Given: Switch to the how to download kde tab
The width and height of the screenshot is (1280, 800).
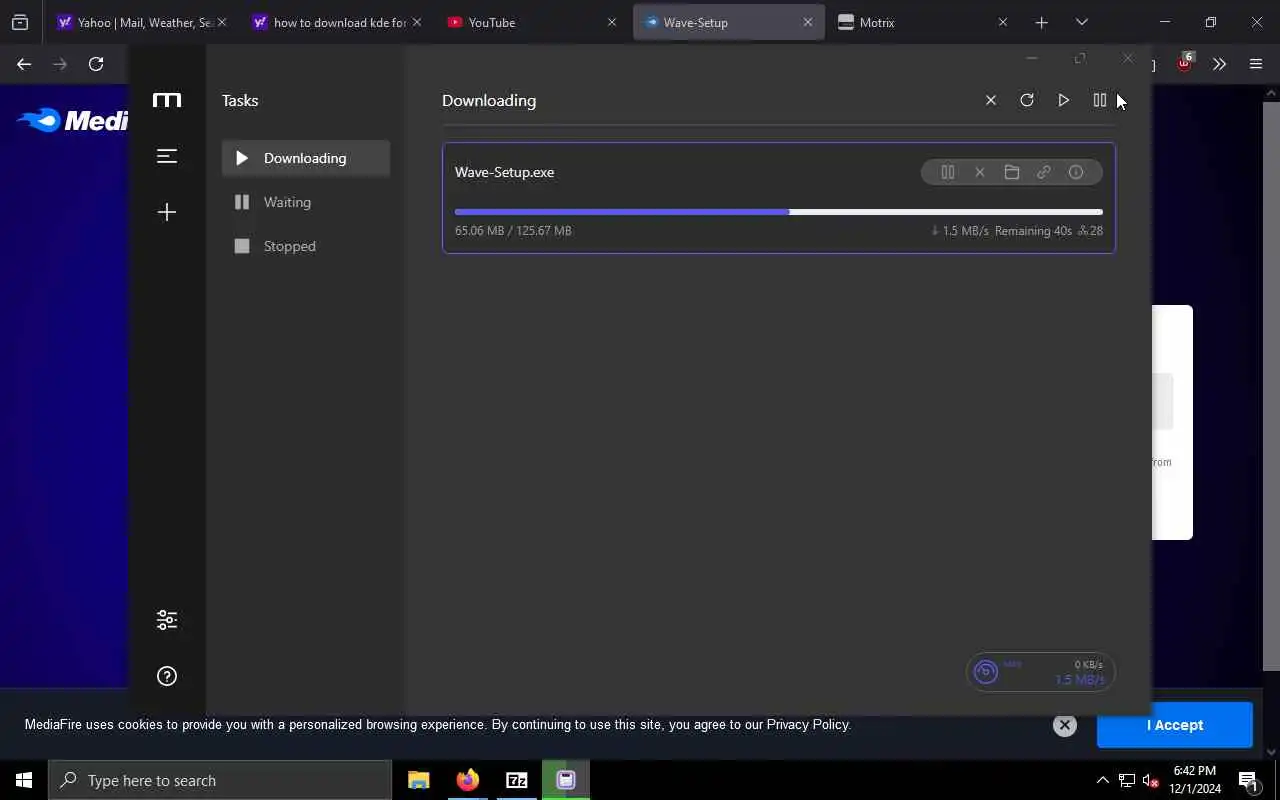Looking at the screenshot, I should [x=335, y=22].
